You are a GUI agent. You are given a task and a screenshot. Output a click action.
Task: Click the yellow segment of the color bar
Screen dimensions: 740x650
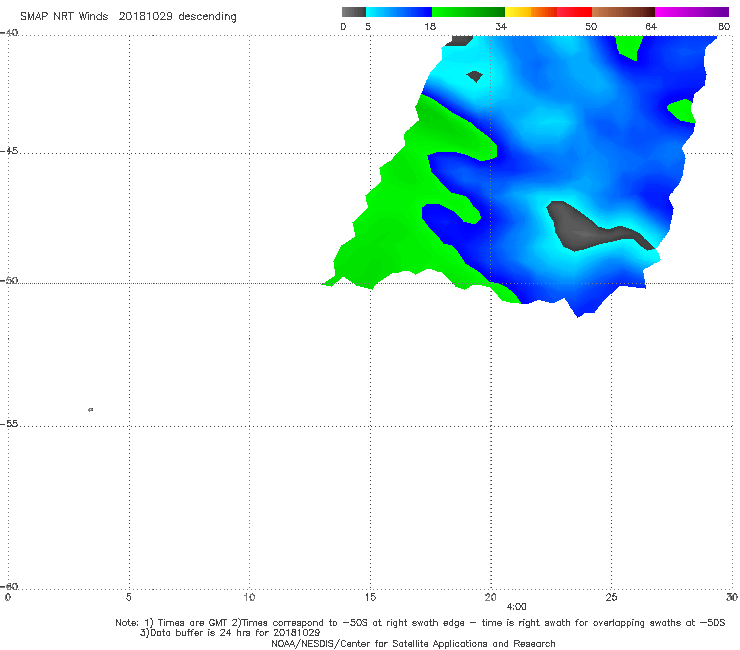pos(518,12)
